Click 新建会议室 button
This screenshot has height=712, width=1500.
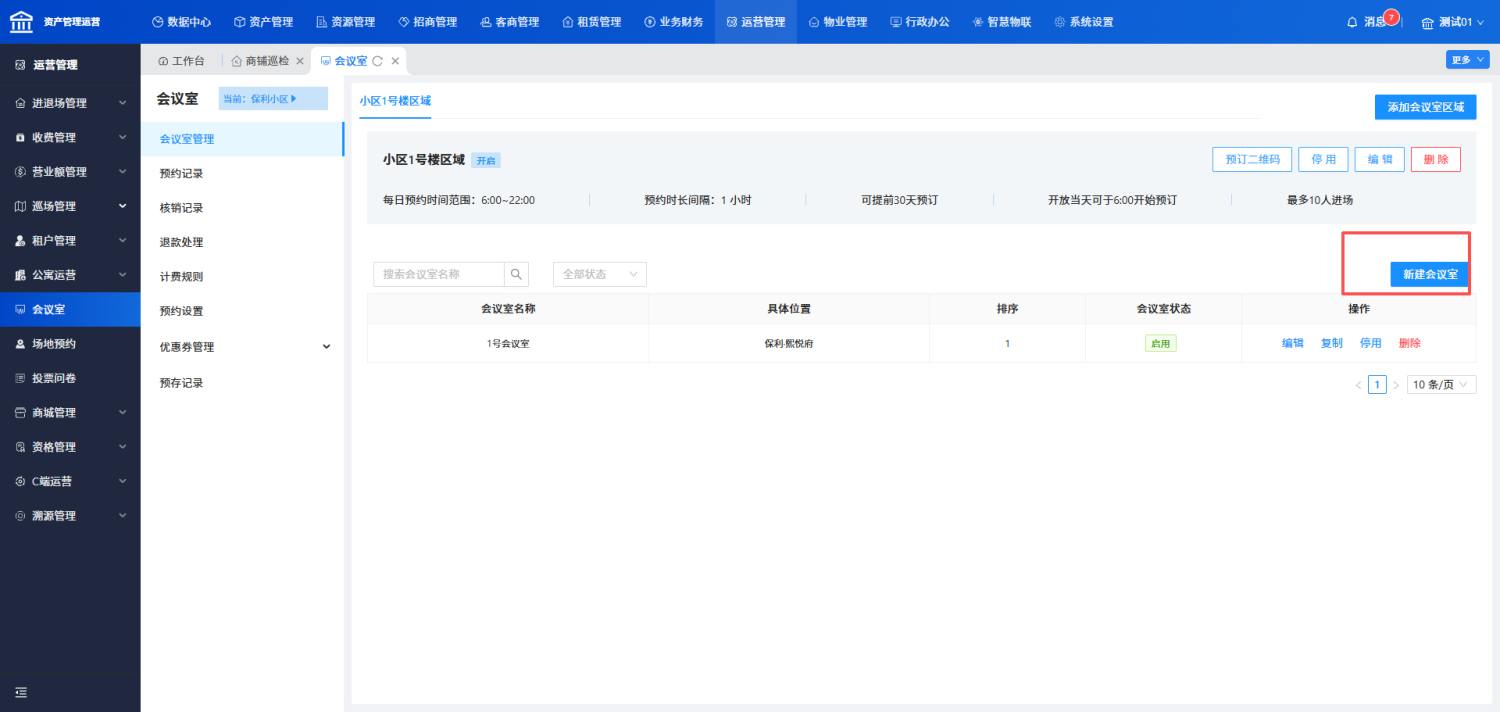[1430, 274]
